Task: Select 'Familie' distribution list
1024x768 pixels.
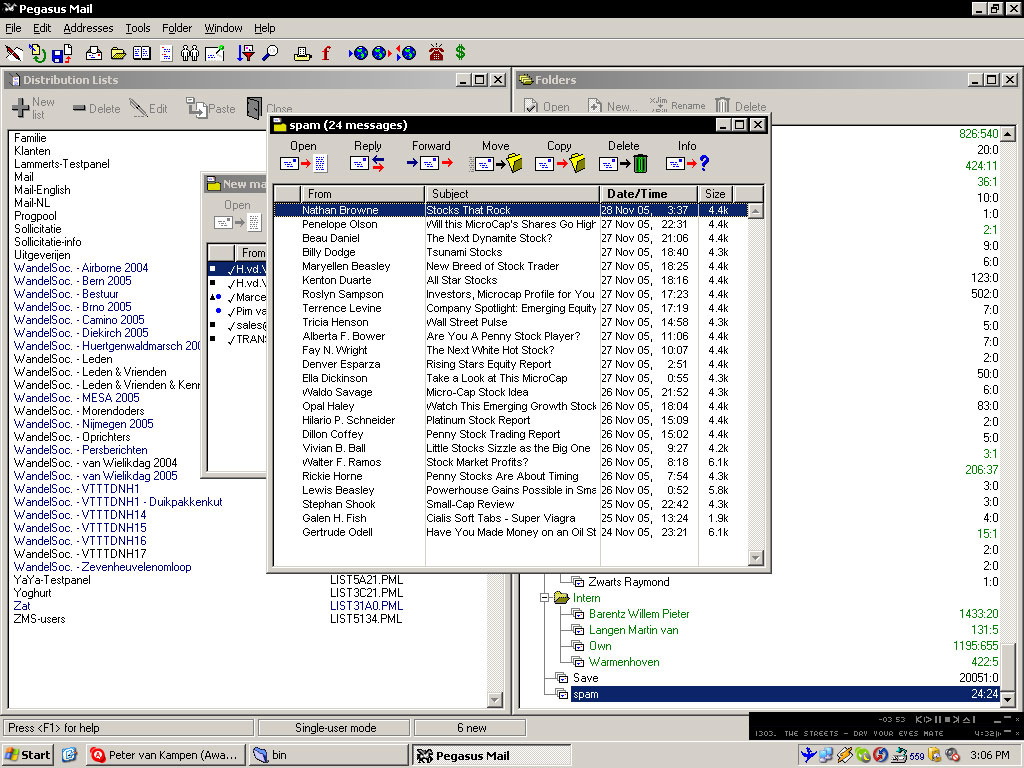Action: pos(30,138)
